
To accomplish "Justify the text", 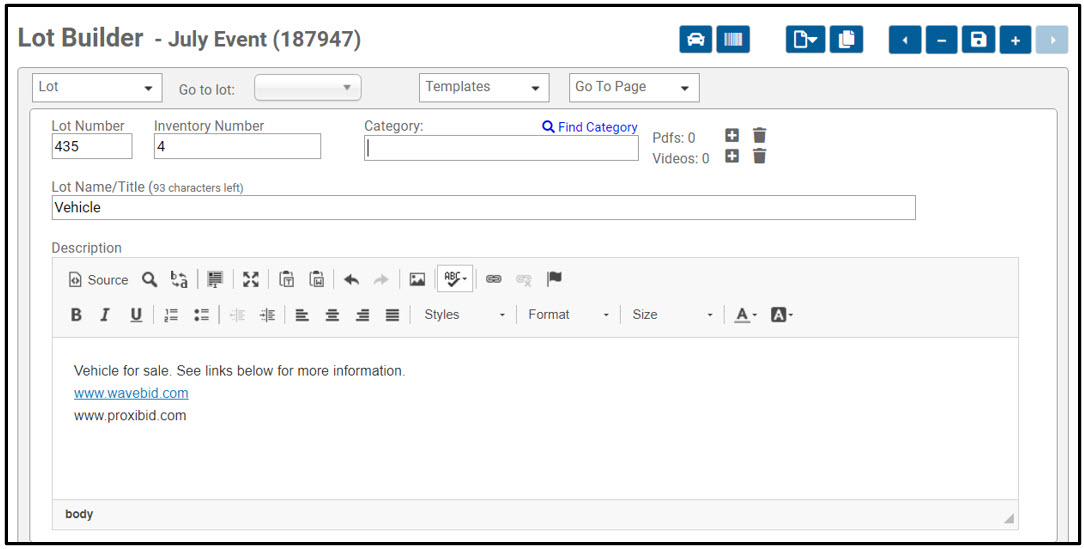I will (x=393, y=315).
